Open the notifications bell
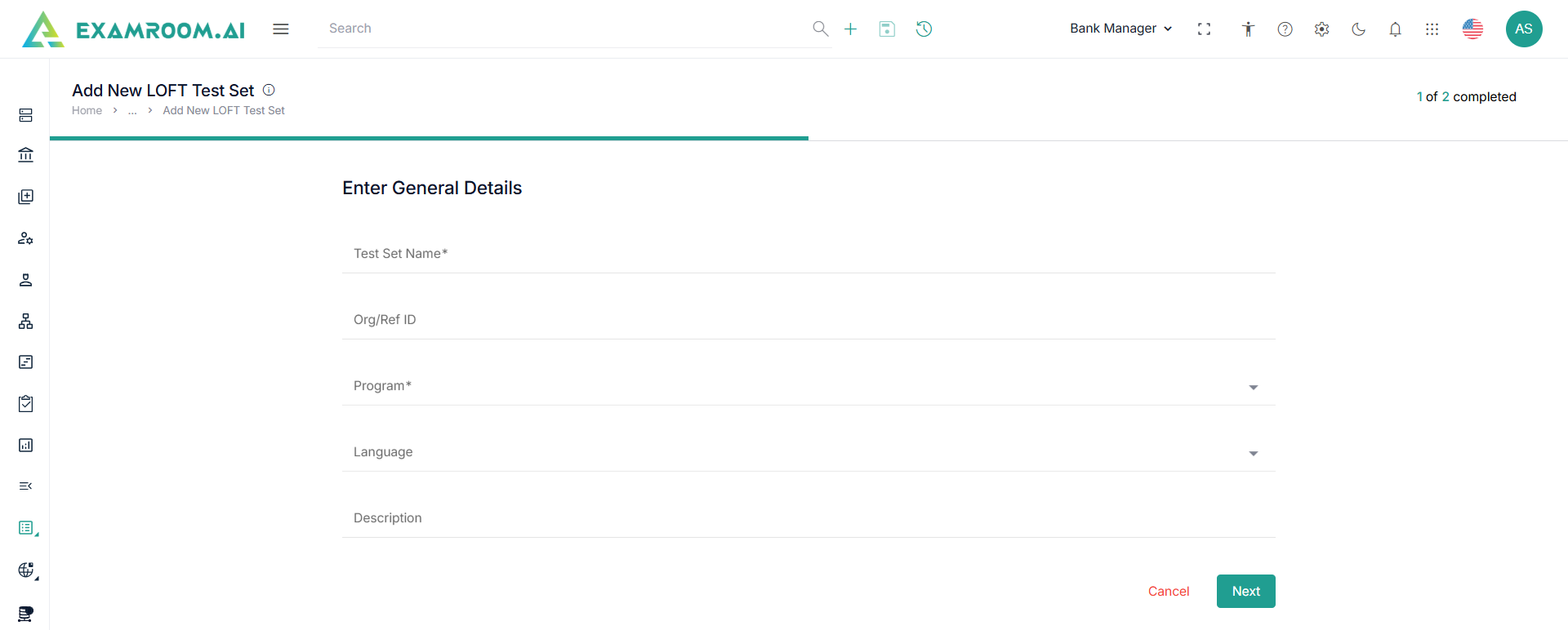The image size is (1568, 630). [x=1395, y=29]
